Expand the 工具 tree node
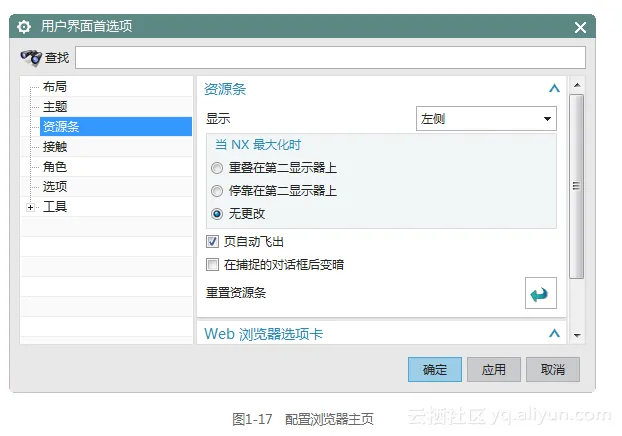The width and height of the screenshot is (622, 436). [x=31, y=207]
